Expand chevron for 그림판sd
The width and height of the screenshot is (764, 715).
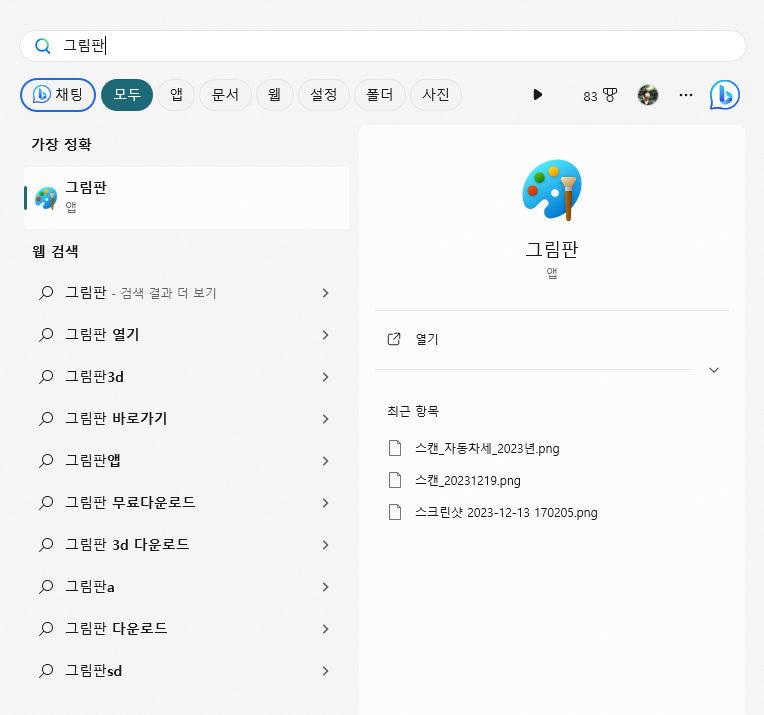[x=325, y=671]
